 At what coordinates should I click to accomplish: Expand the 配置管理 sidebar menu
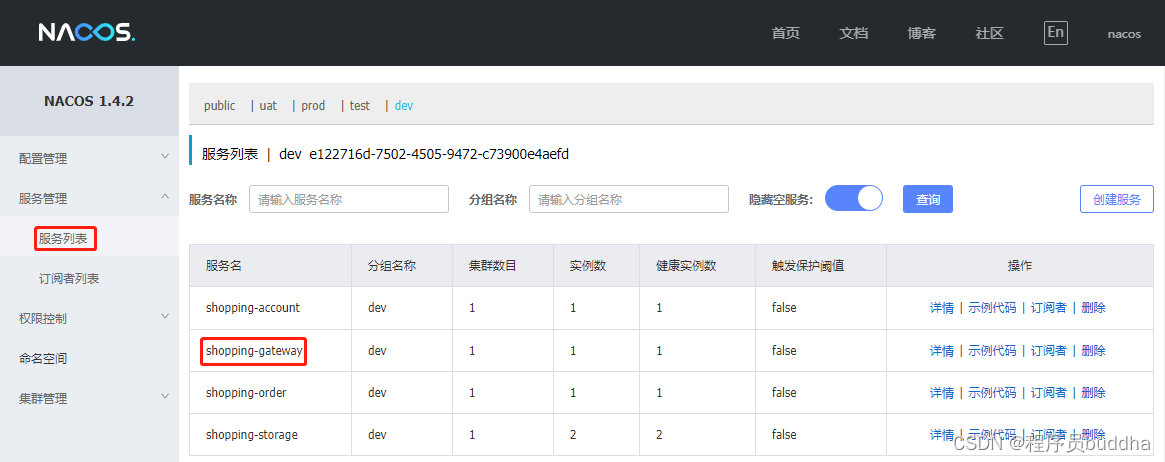[89, 158]
